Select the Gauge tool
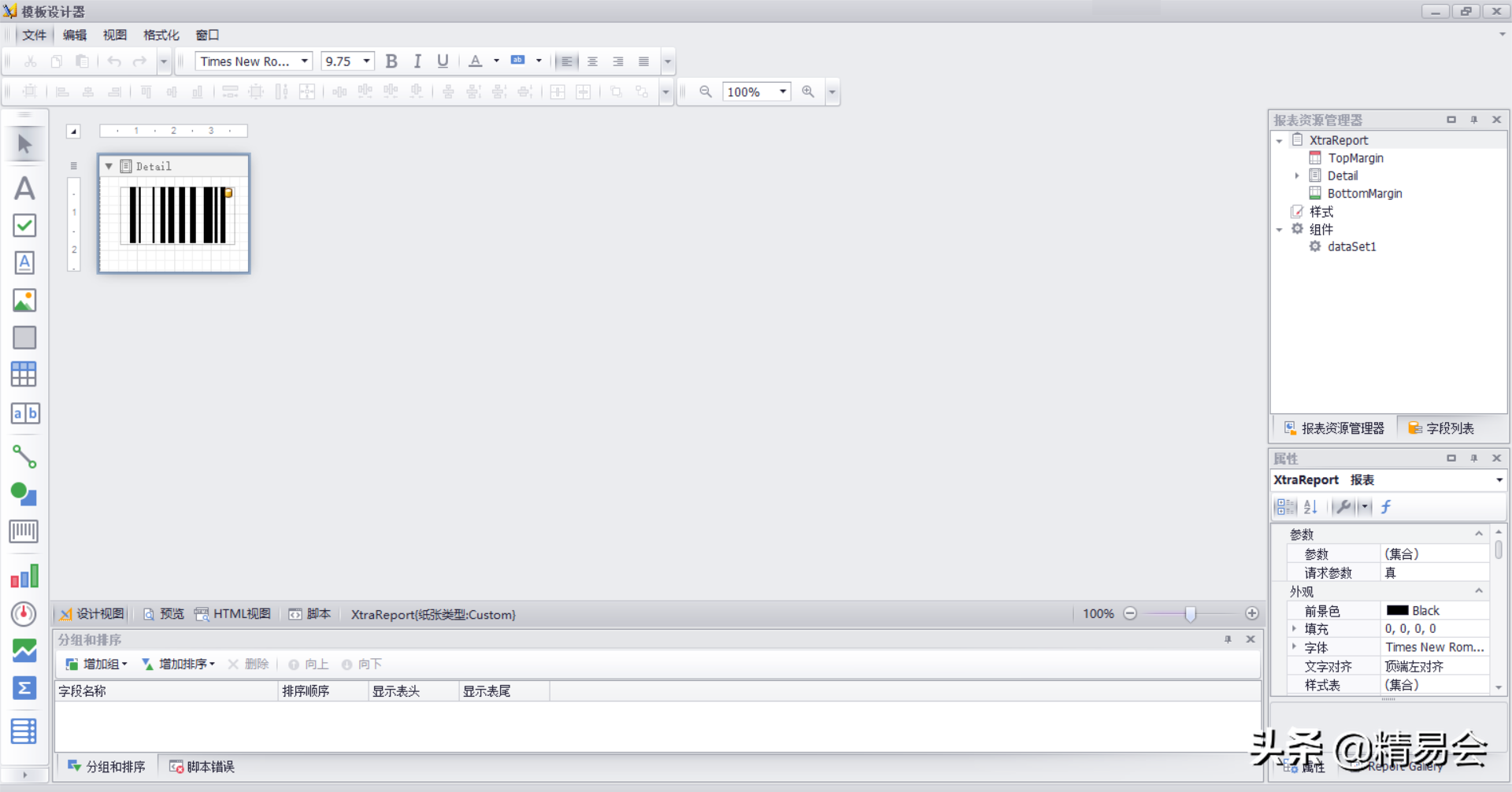The width and height of the screenshot is (1512, 792). pos(24,614)
